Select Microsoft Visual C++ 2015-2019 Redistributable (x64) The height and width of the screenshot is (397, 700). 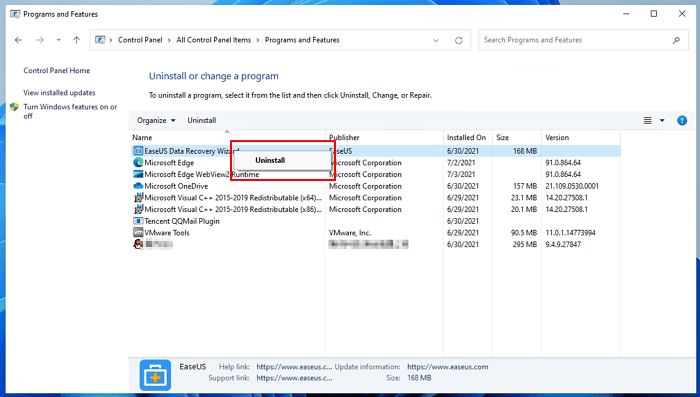pos(233,198)
